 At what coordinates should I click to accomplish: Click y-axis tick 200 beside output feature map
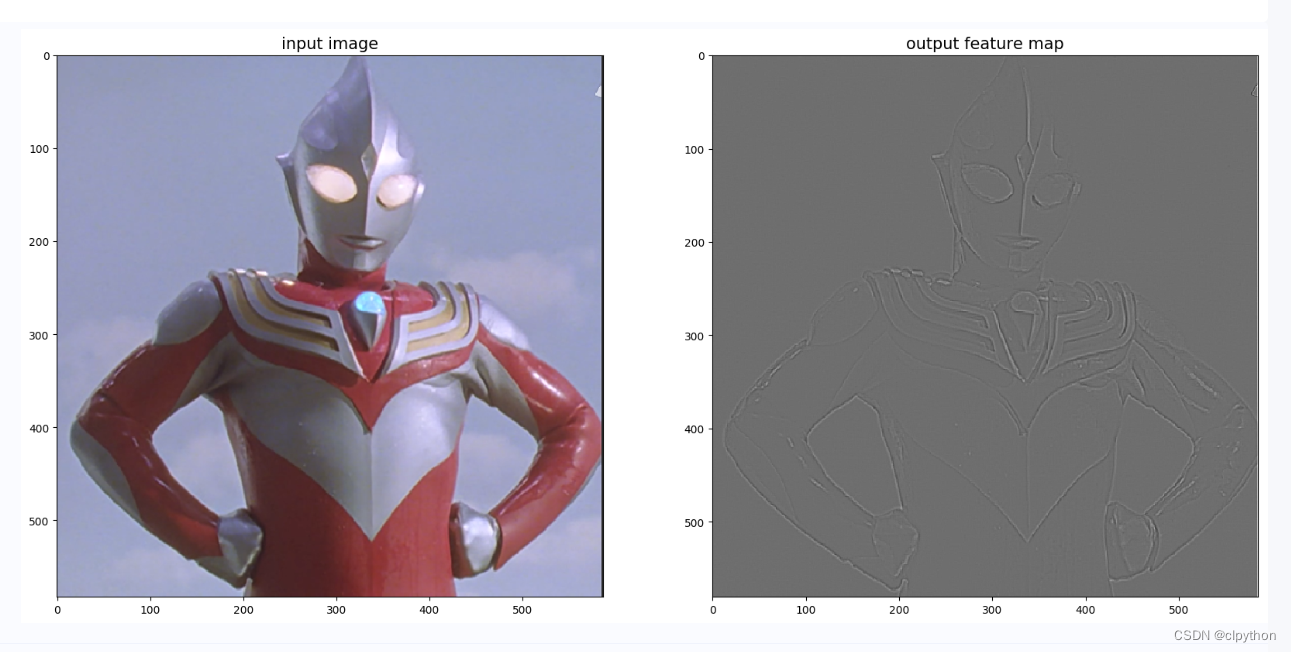[694, 242]
